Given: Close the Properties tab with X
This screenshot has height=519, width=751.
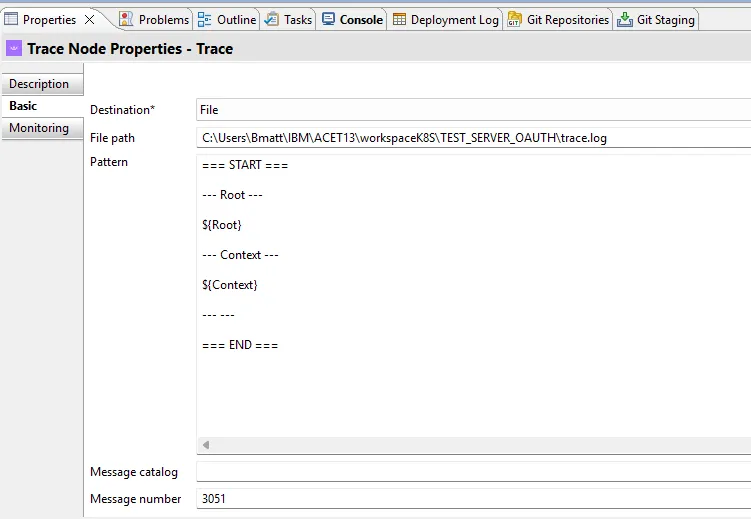Looking at the screenshot, I should pos(89,20).
